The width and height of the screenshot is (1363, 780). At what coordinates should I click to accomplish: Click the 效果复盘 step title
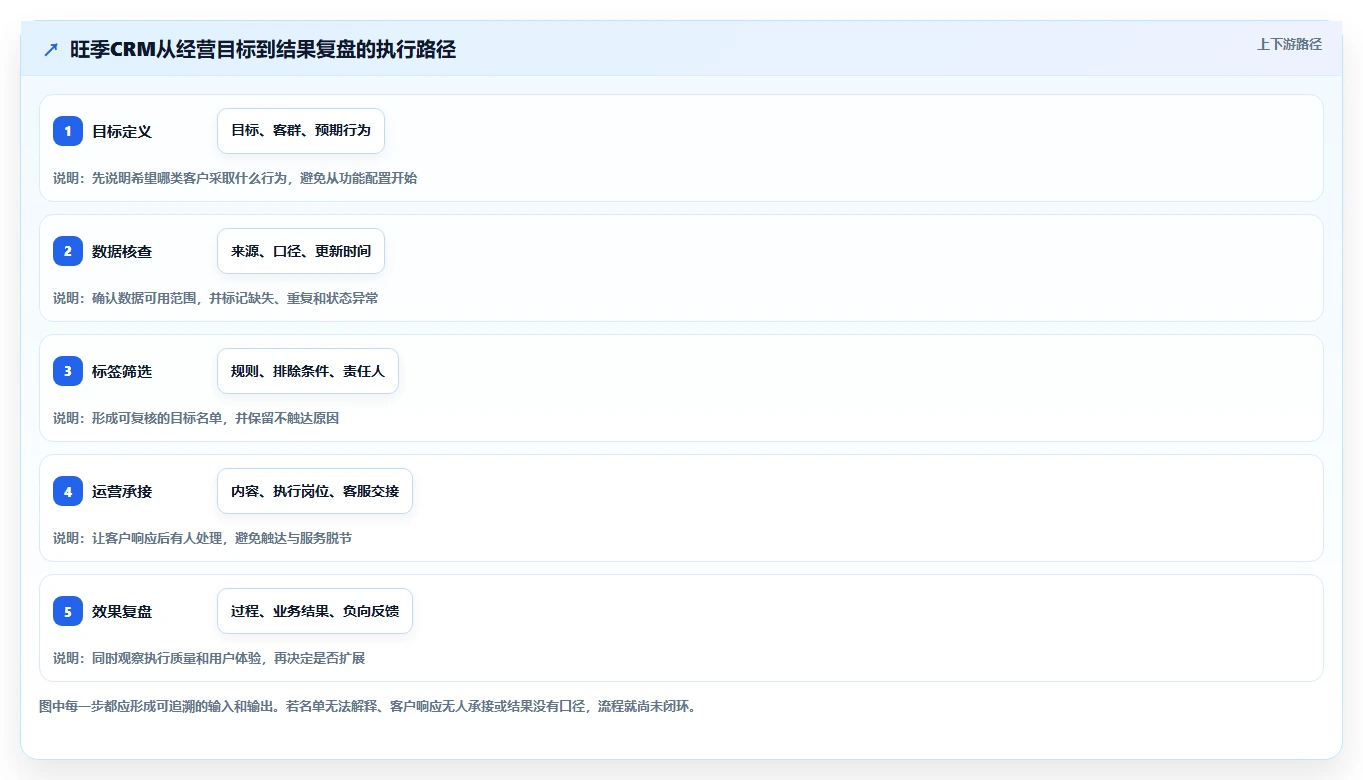click(x=122, y=611)
